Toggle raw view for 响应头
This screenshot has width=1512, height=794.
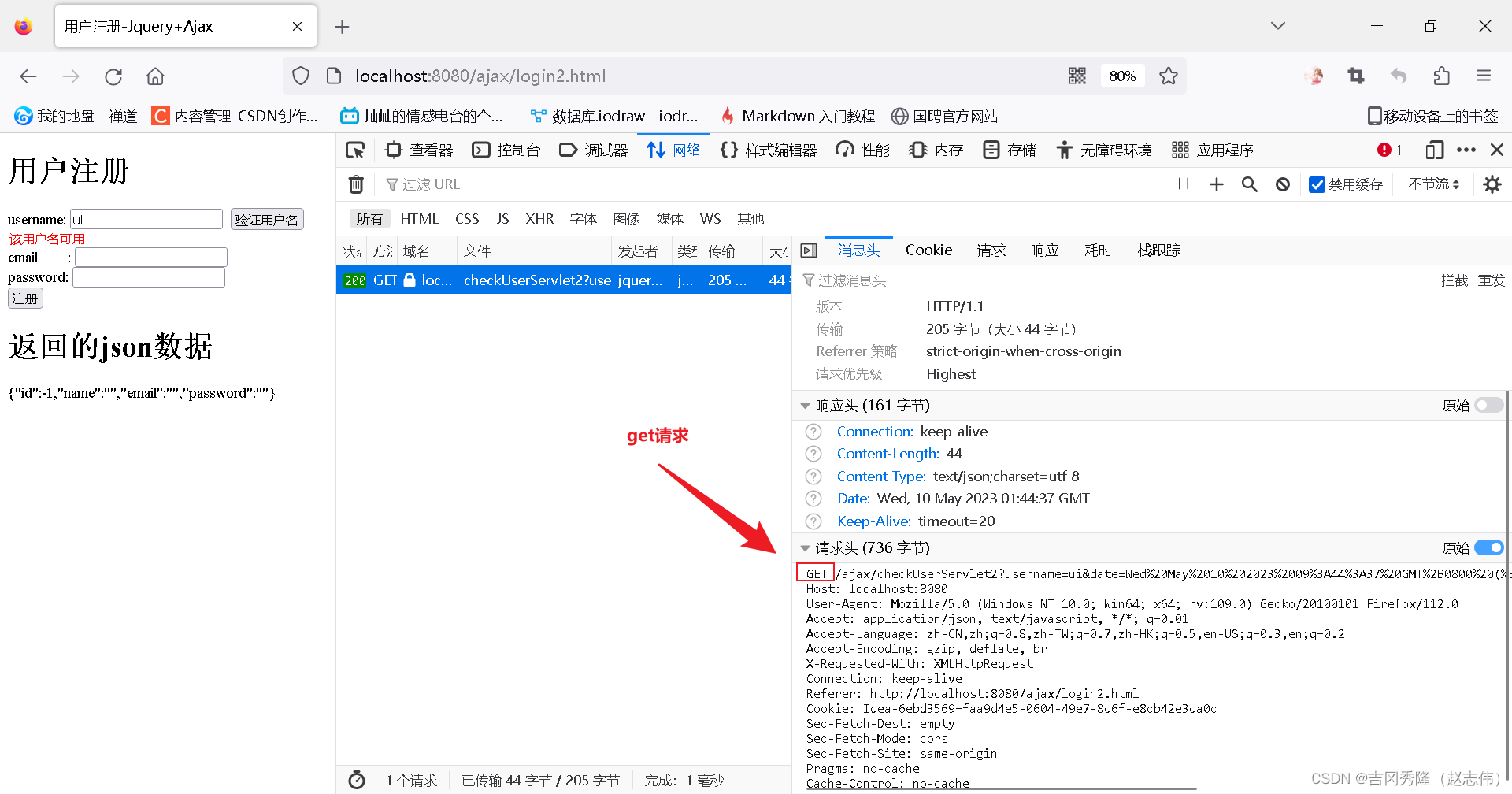pyautogui.click(x=1489, y=405)
